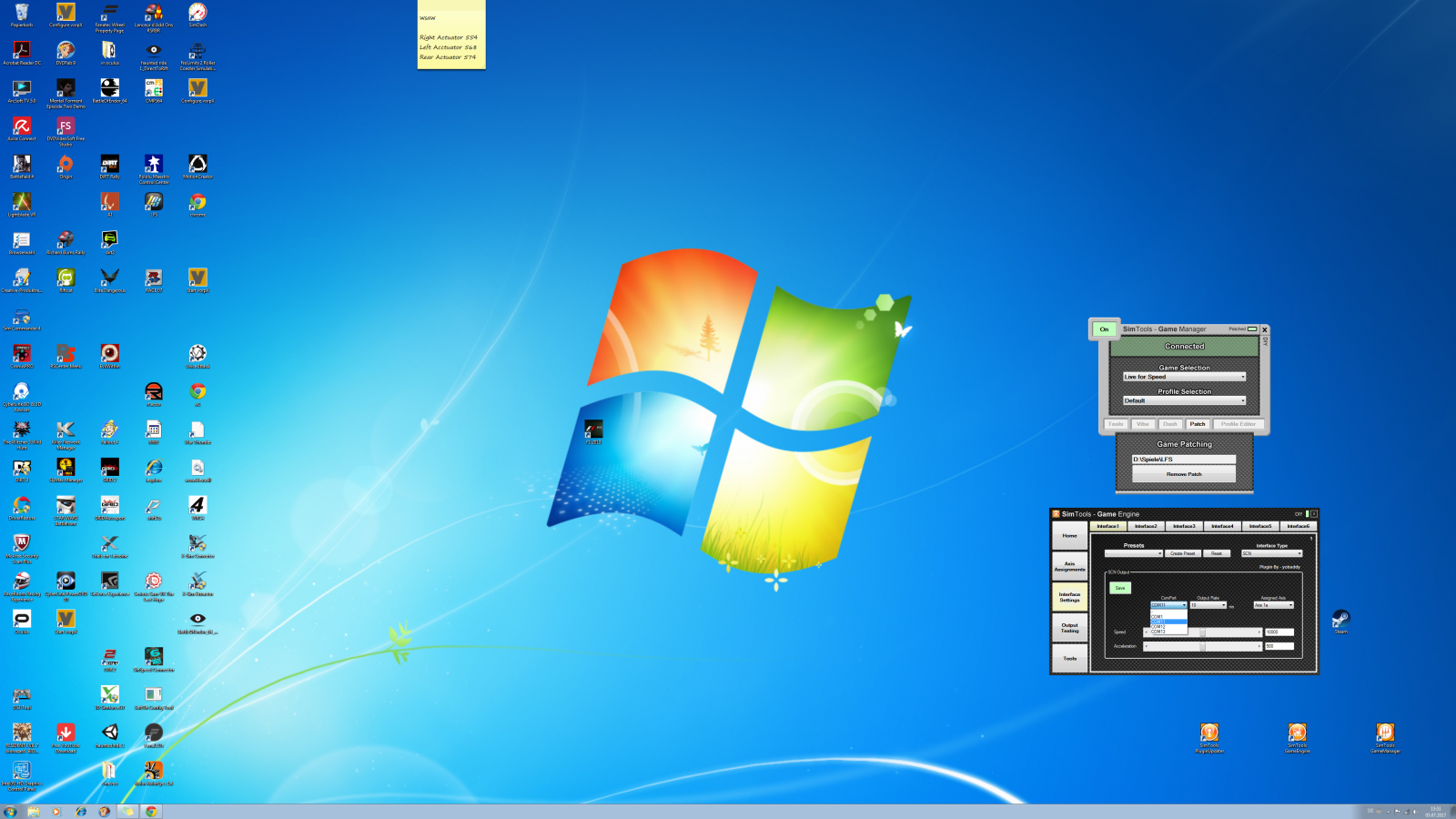Click the green Save button
The height and width of the screenshot is (819, 1456).
pyautogui.click(x=1120, y=588)
